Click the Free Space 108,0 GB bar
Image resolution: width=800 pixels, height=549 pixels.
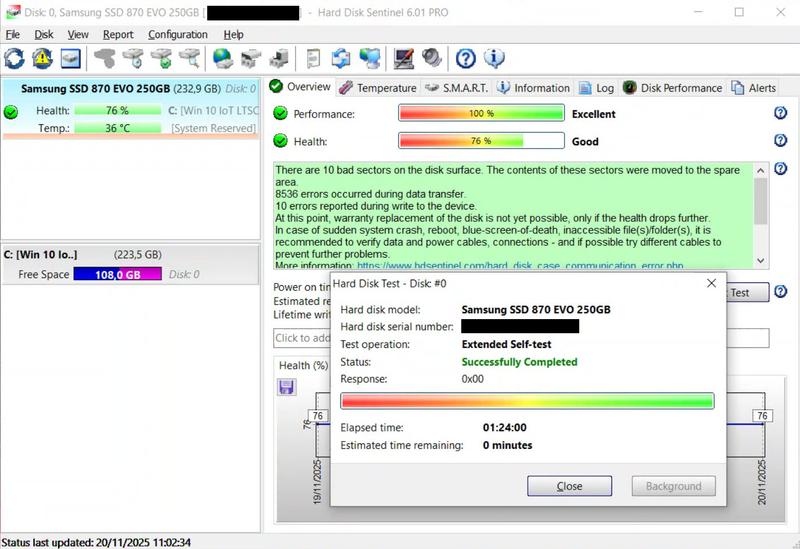pos(117,274)
